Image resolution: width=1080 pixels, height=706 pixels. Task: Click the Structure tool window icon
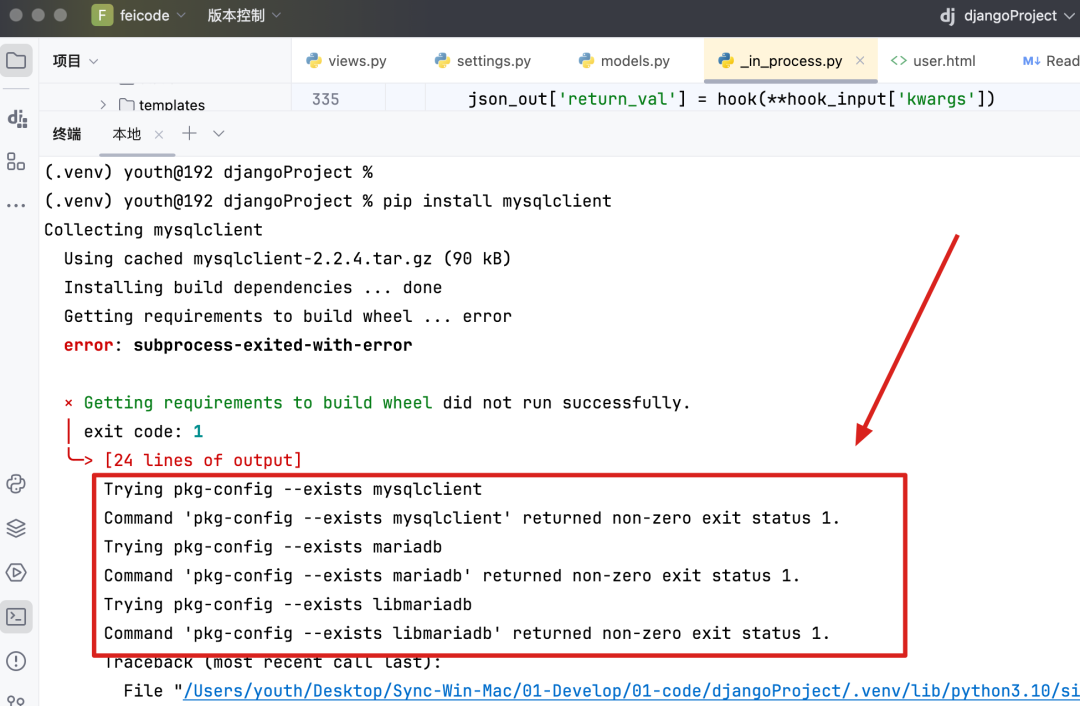coord(16,160)
